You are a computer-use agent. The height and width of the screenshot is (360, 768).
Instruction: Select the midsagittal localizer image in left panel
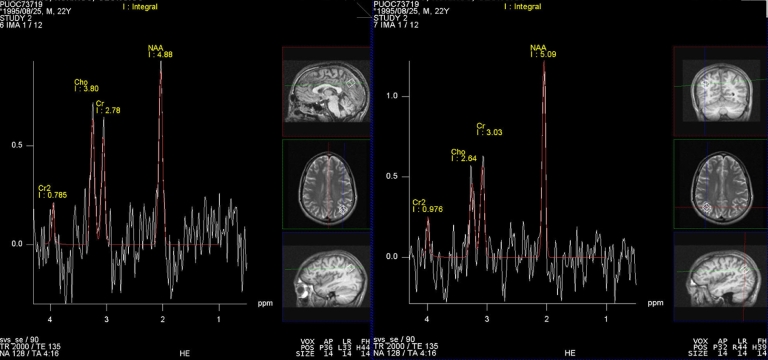pos(326,91)
